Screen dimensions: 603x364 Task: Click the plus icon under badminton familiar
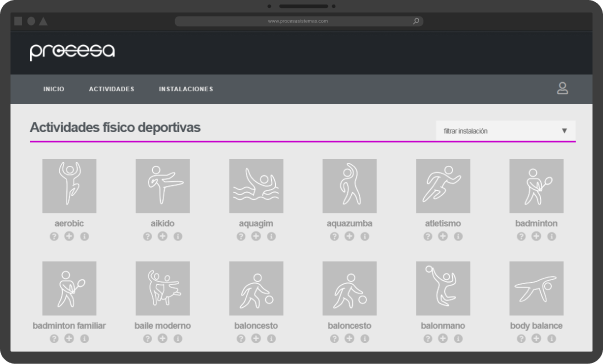69,338
